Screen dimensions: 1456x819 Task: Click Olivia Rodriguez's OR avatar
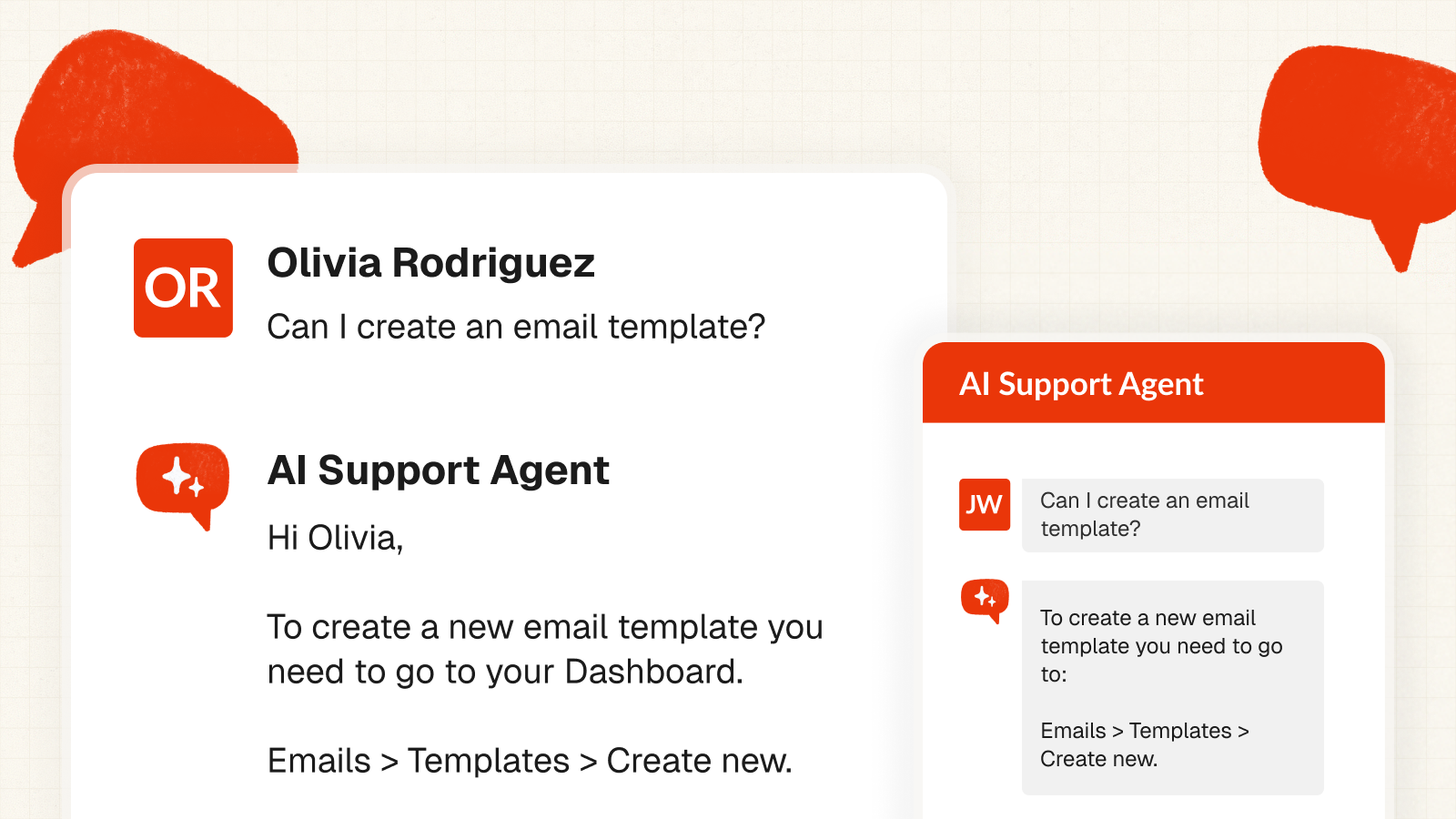click(x=183, y=288)
